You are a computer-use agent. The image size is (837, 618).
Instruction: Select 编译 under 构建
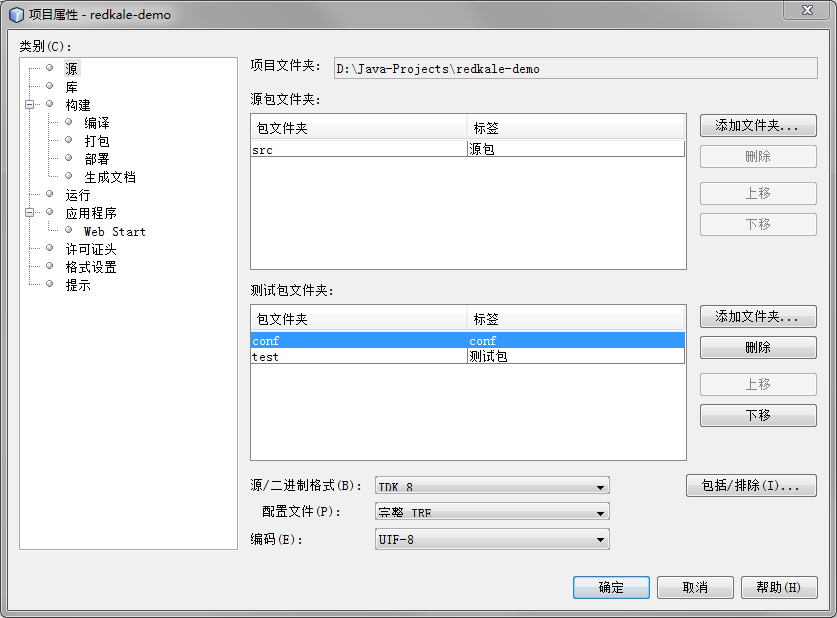(x=97, y=123)
